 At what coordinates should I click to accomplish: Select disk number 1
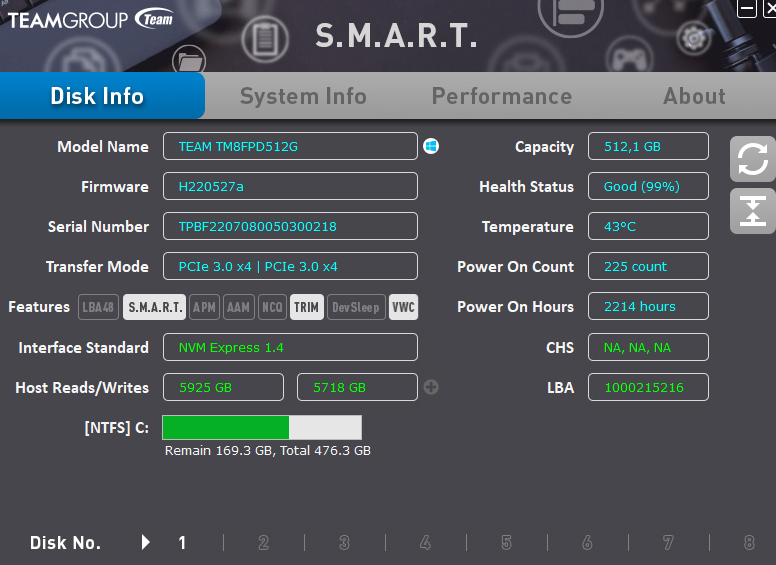click(x=182, y=543)
